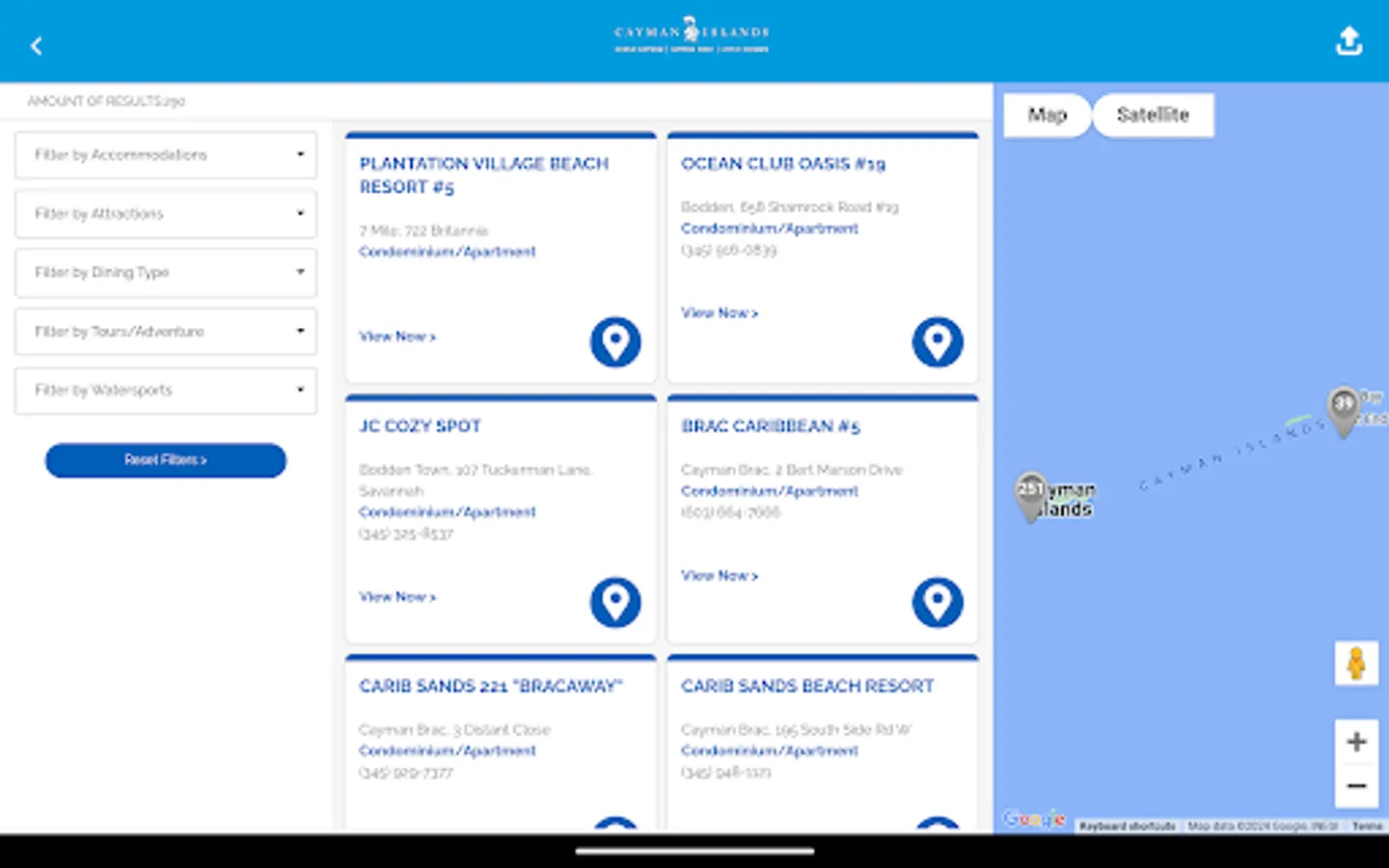Screen dimensions: 1389x868
Task: Select Condominium/Apartment under Ocean Club Oasis
Action: (x=770, y=229)
